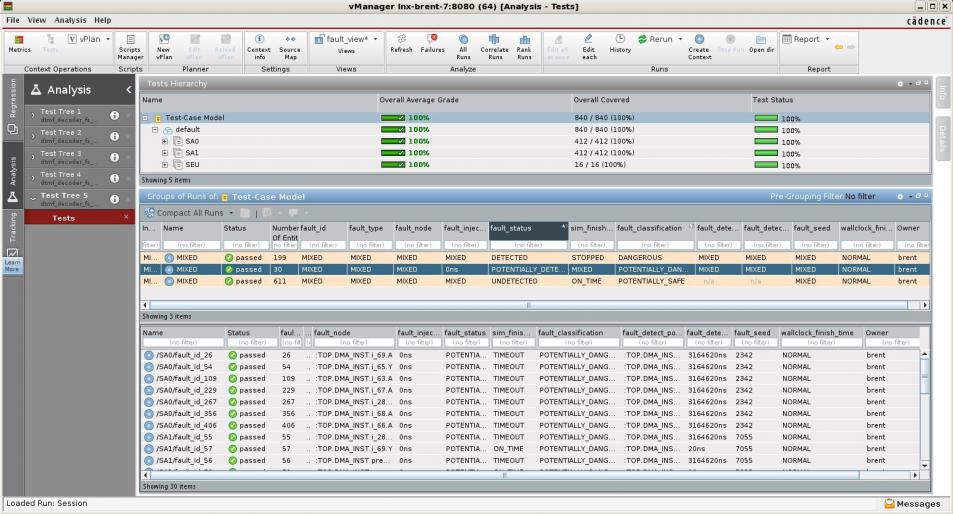Open the fault_view dropdown arrow

click(x=375, y=39)
